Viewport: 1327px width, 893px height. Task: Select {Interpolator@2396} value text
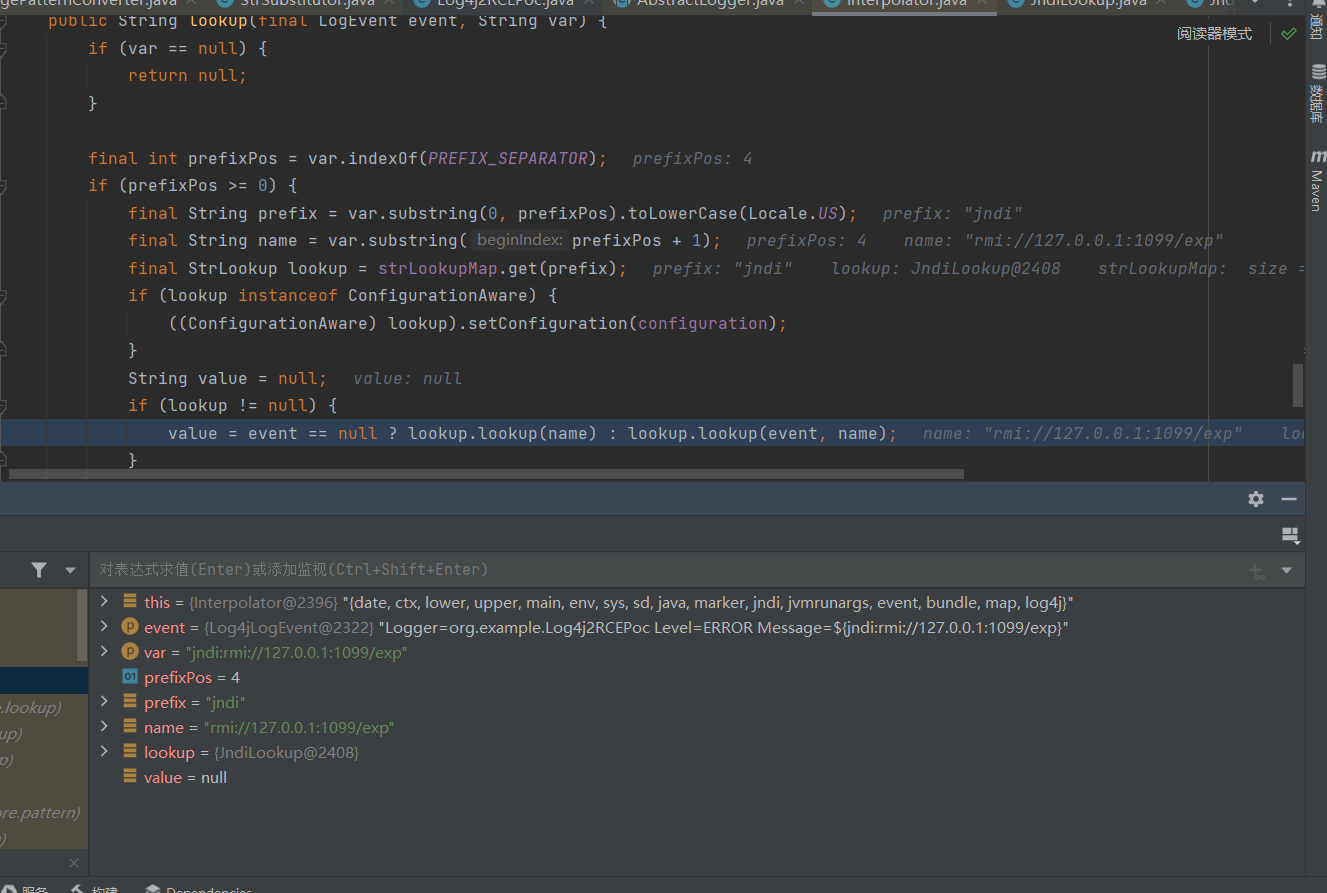[264, 602]
